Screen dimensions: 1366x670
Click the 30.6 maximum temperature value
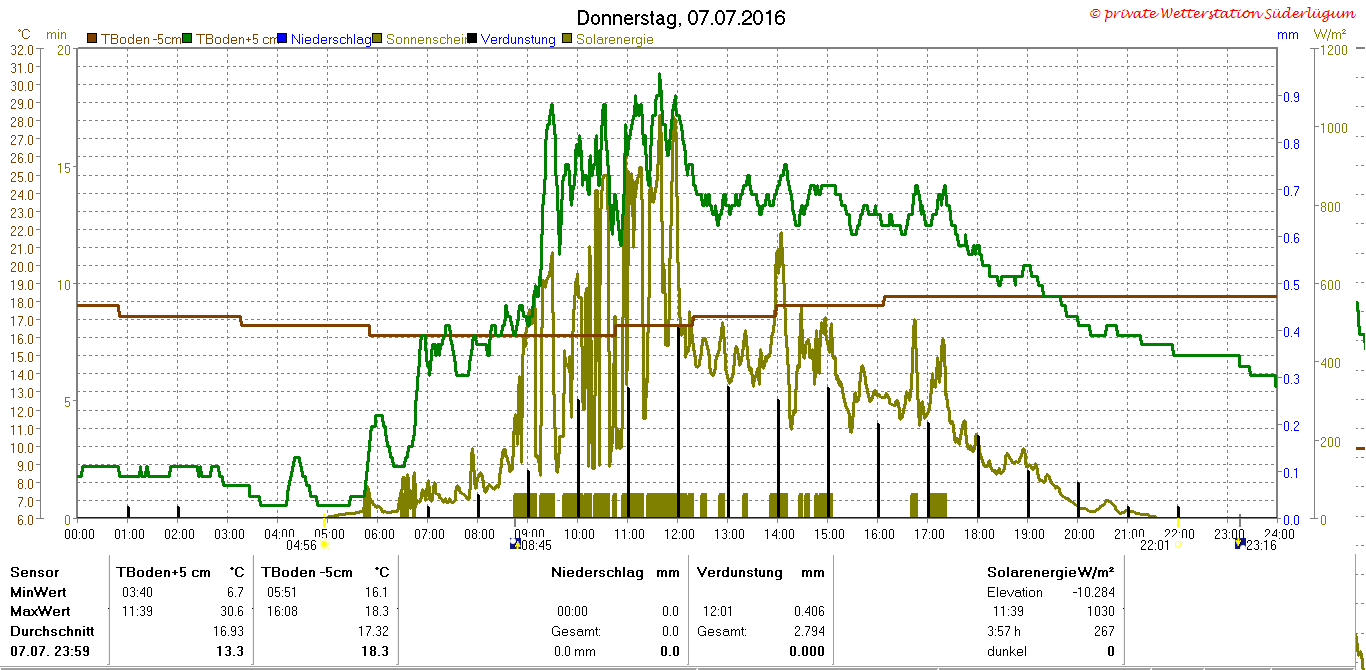[231, 611]
